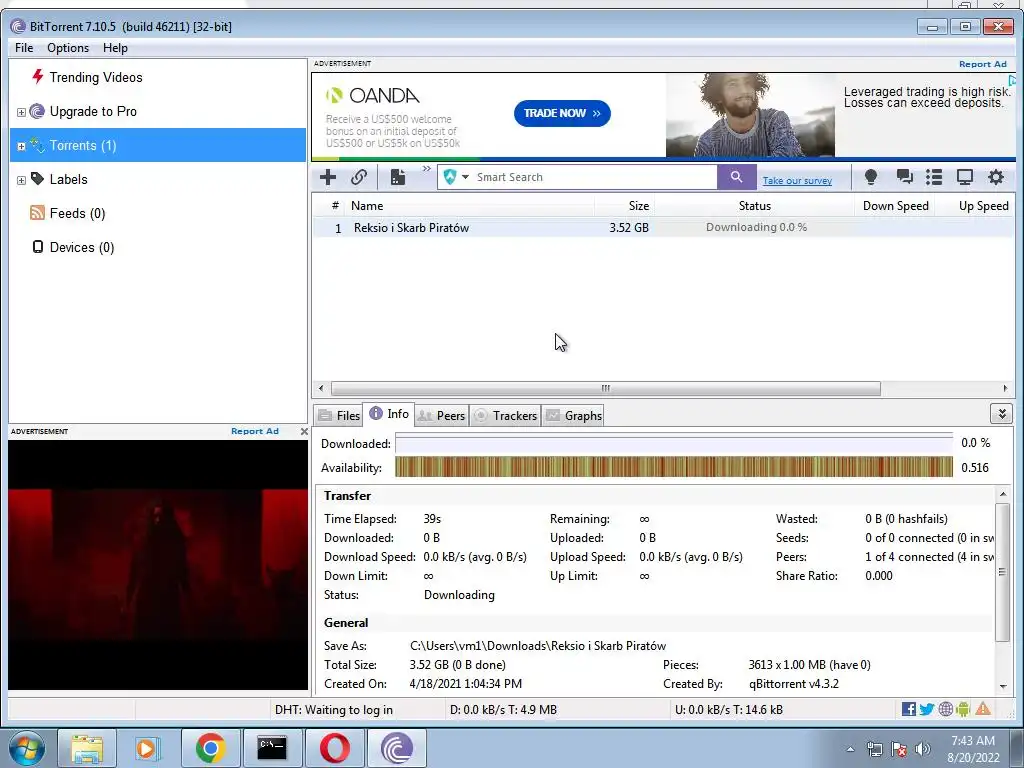Expand the Upgrade to Pro node
Viewport: 1024px width, 768px height.
coord(21,112)
